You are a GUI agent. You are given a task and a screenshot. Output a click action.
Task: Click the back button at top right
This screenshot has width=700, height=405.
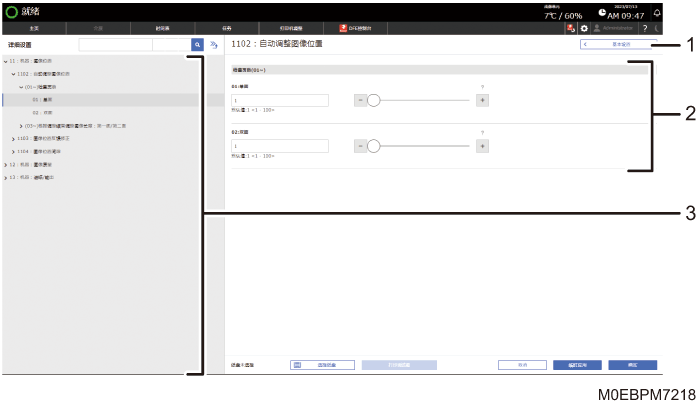(618, 44)
